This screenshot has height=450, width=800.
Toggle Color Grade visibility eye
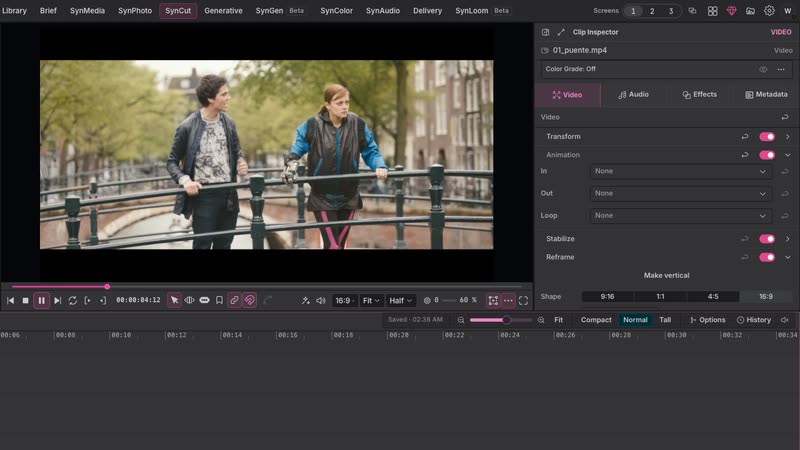pyautogui.click(x=763, y=69)
